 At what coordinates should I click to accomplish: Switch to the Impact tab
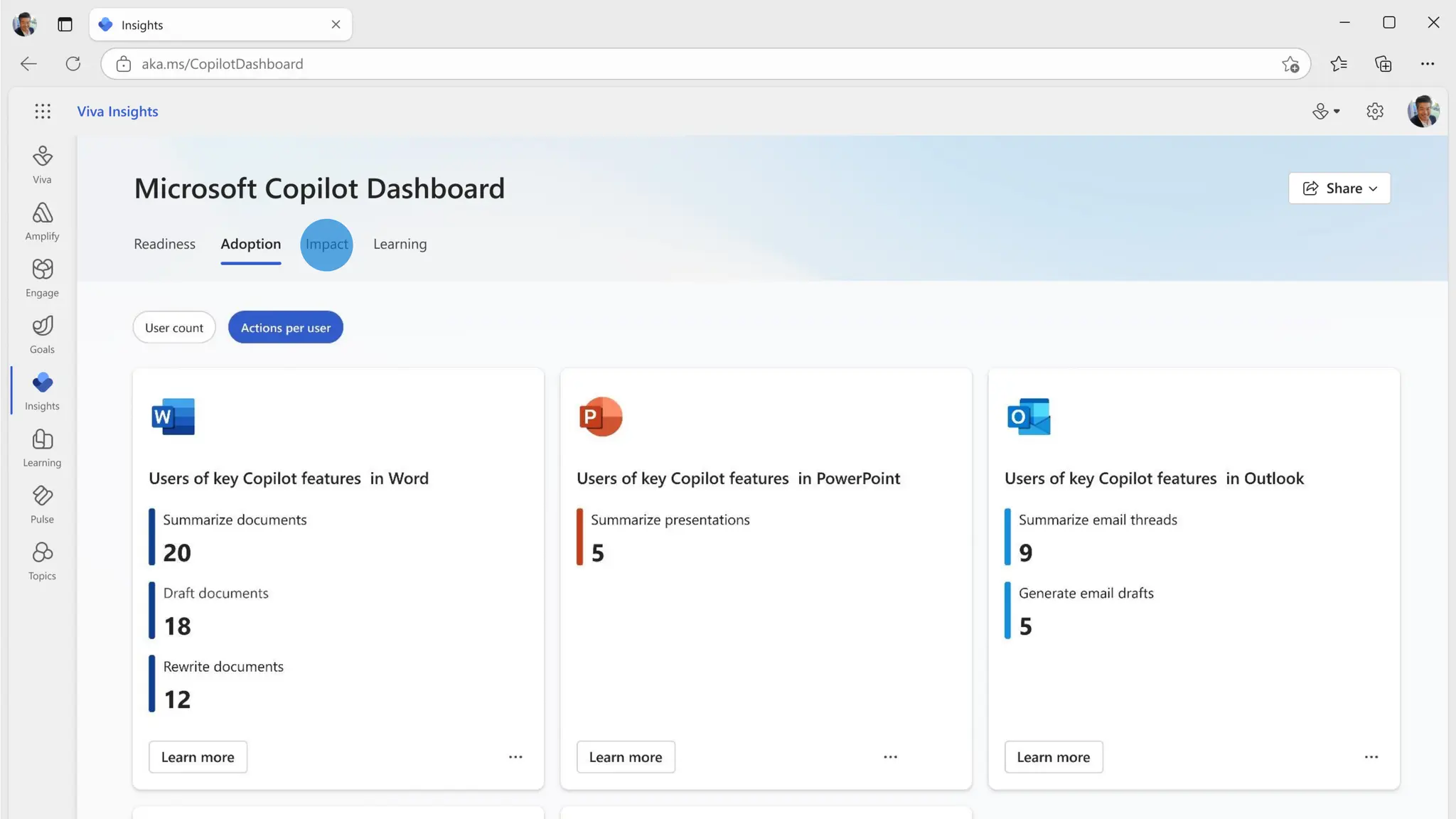click(x=326, y=245)
